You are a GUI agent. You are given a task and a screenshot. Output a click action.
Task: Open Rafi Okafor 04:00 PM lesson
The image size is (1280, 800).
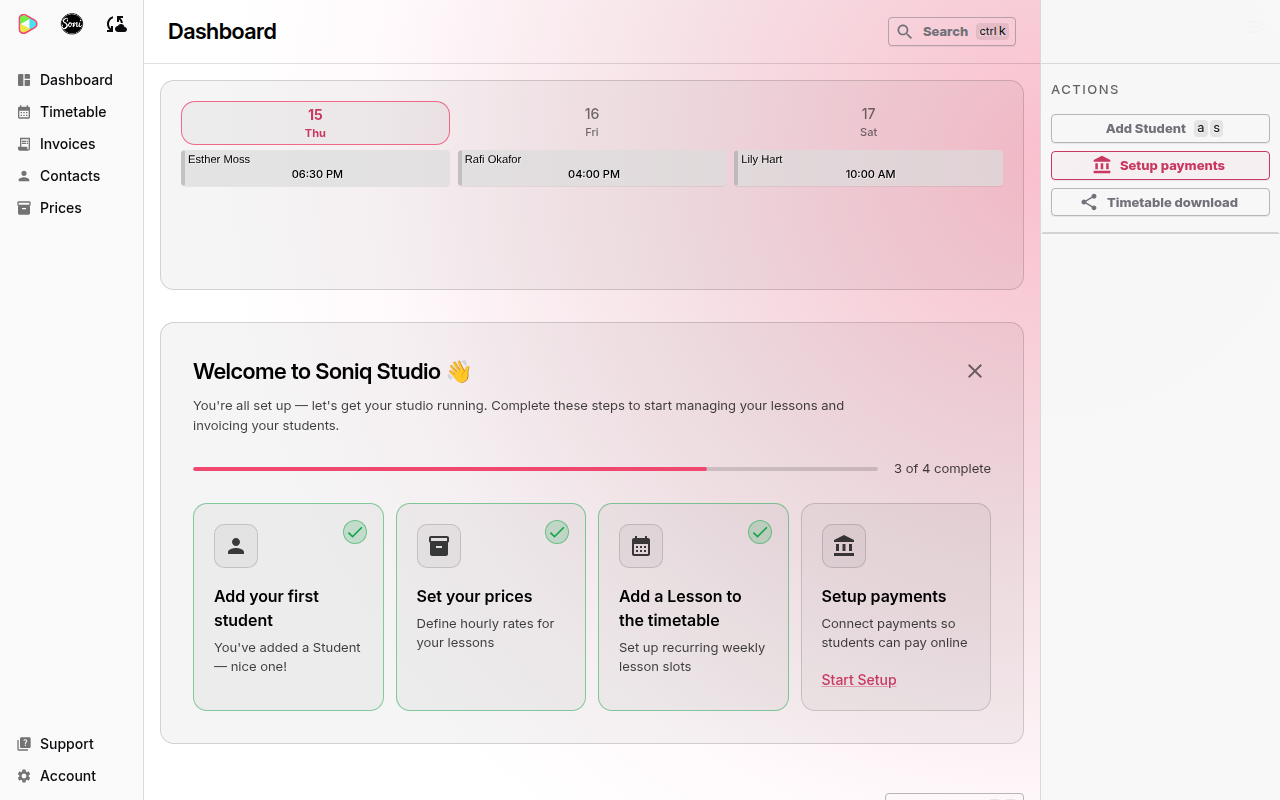pyautogui.click(x=592, y=168)
